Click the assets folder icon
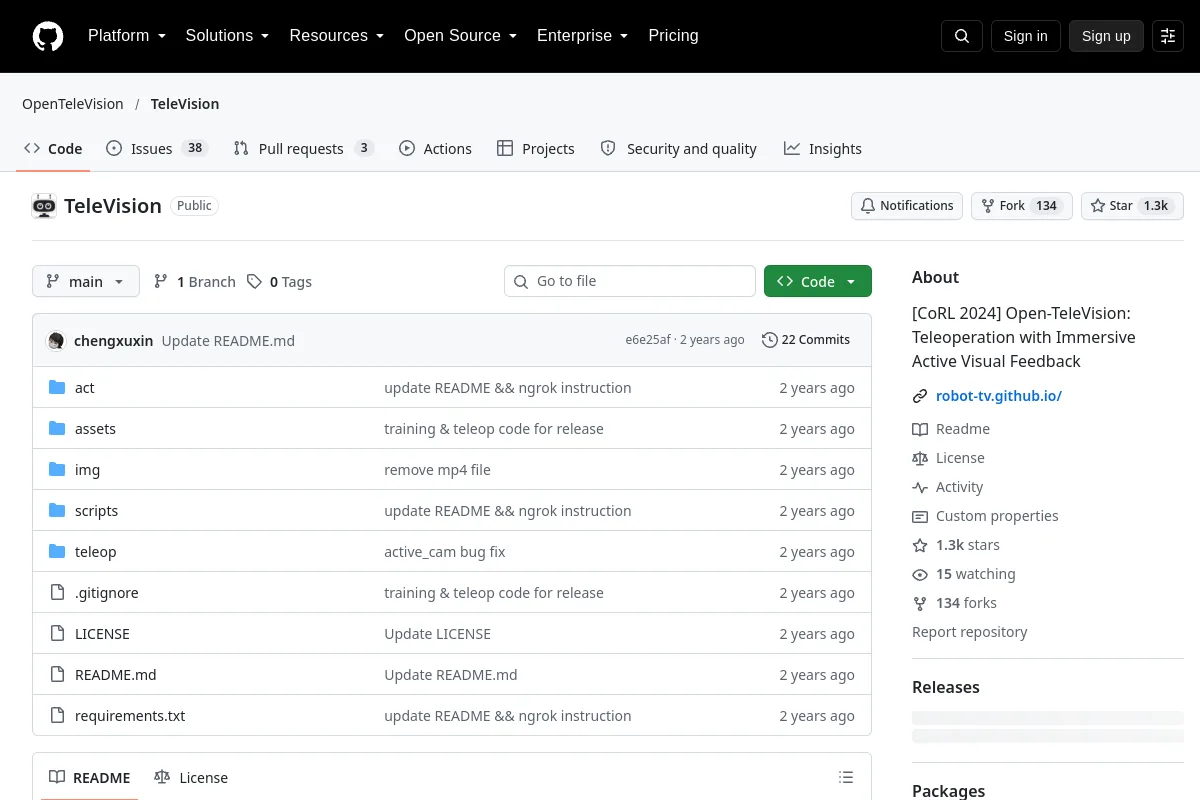Image resolution: width=1200 pixels, height=800 pixels. (x=57, y=429)
